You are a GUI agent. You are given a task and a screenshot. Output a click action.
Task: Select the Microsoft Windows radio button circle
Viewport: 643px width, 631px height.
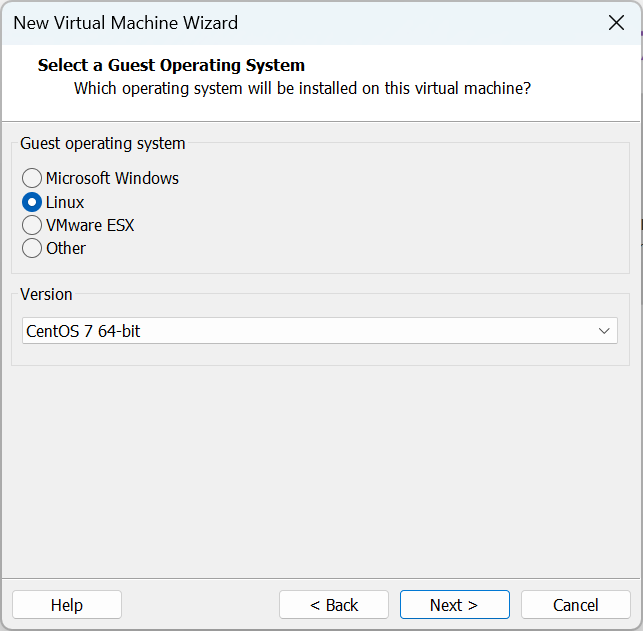point(32,179)
